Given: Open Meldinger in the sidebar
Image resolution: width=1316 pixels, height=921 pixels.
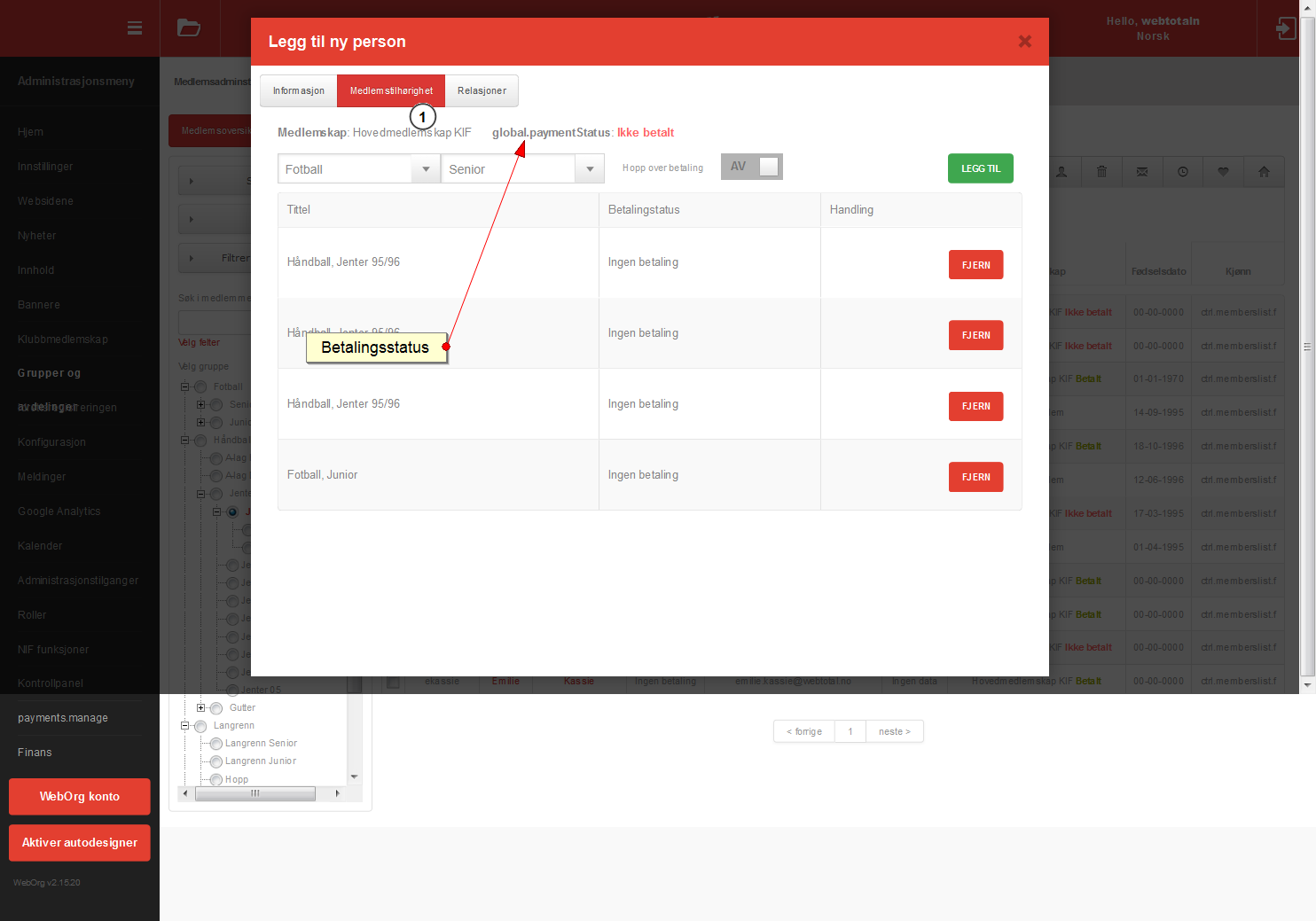Looking at the screenshot, I should (x=42, y=477).
